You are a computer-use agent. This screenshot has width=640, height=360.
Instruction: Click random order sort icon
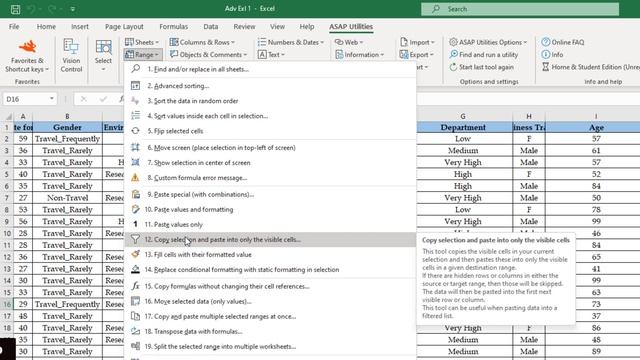pos(136,101)
